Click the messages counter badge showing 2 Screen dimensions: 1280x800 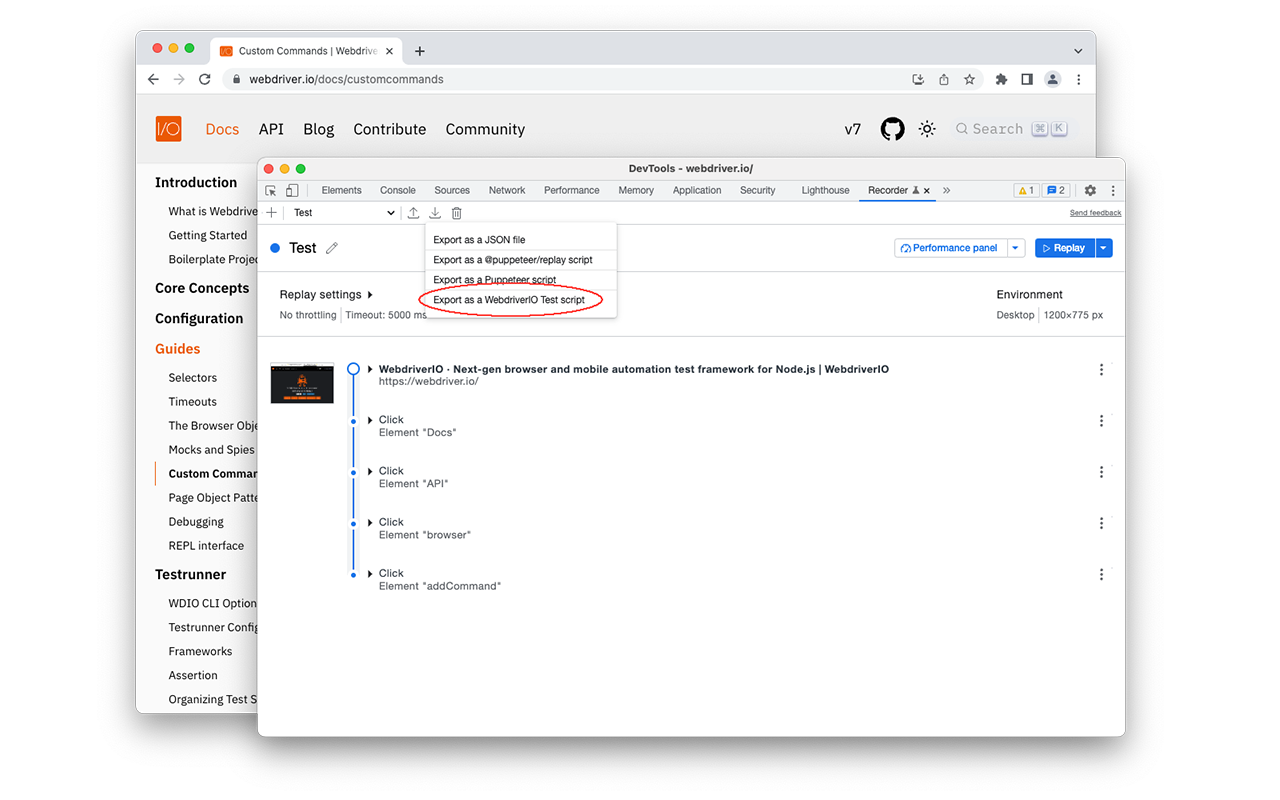[1055, 190]
